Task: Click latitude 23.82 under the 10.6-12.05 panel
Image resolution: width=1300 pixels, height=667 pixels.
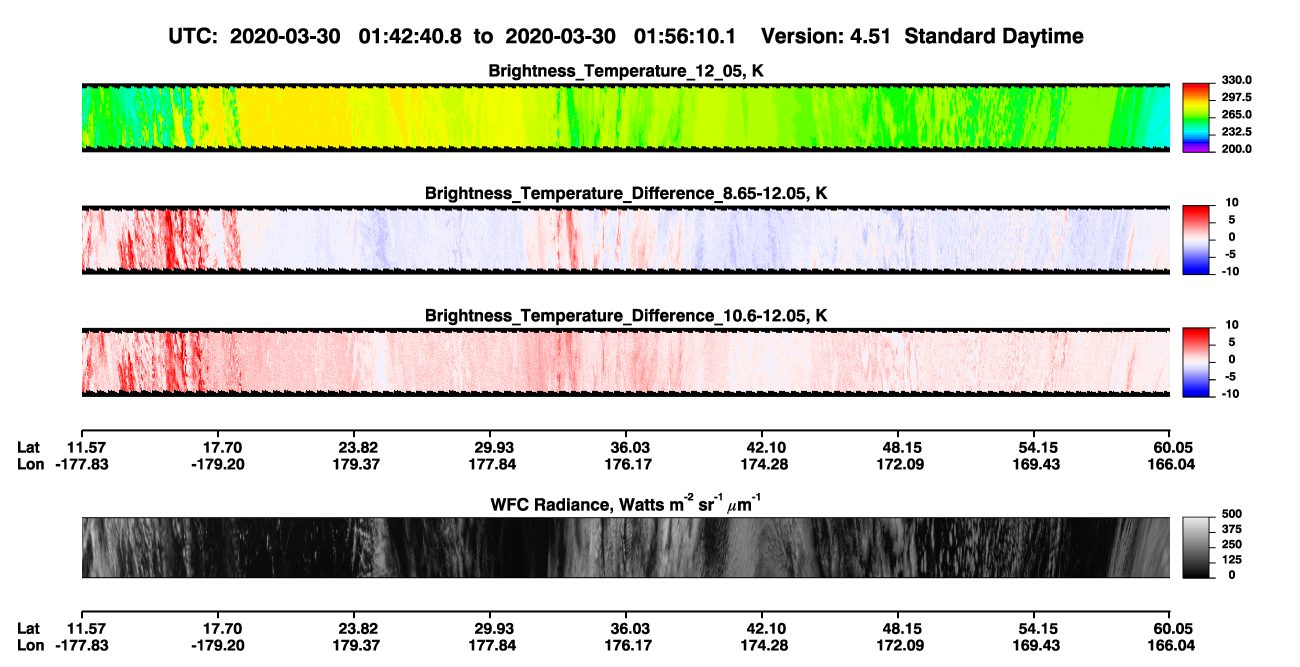Action: tap(358, 448)
